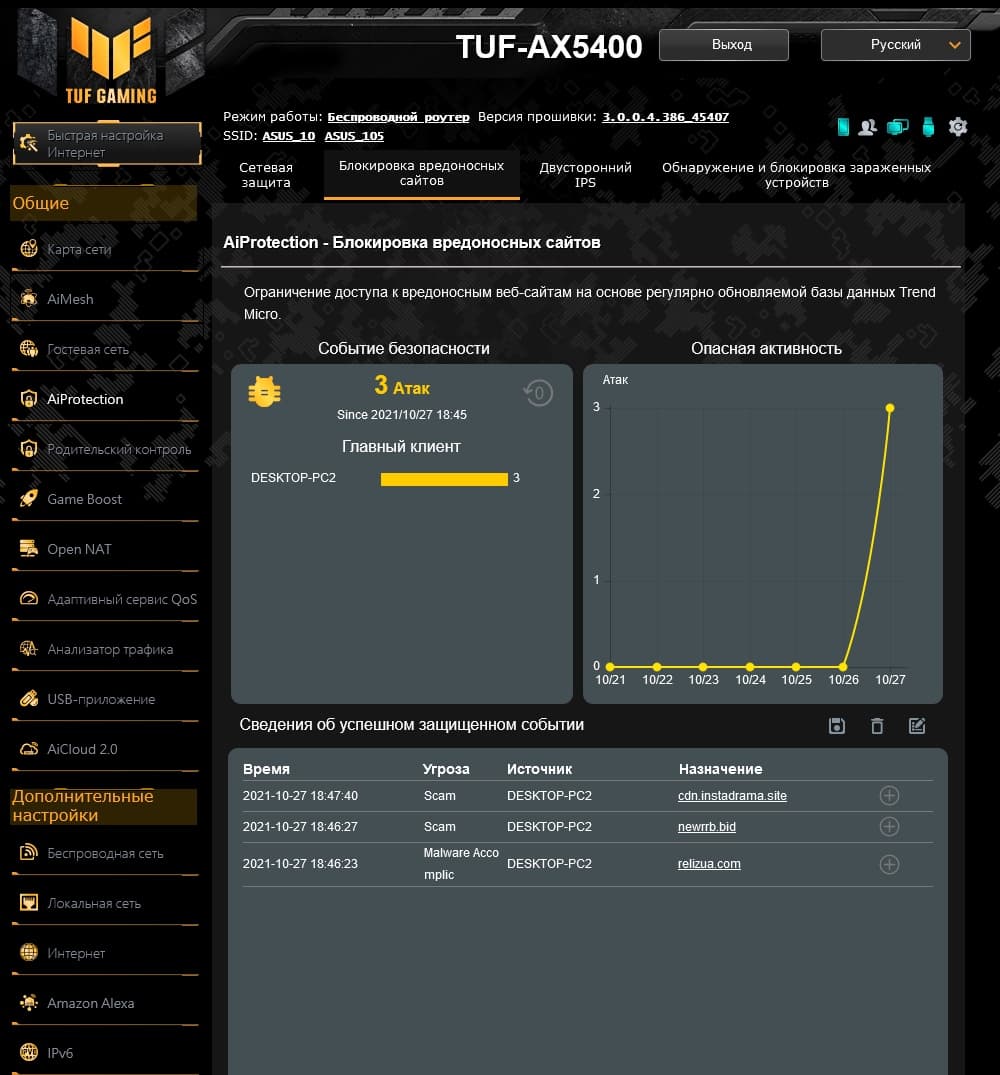Select the AiProtection shield icon
The width and height of the screenshot is (1000, 1075).
29,399
